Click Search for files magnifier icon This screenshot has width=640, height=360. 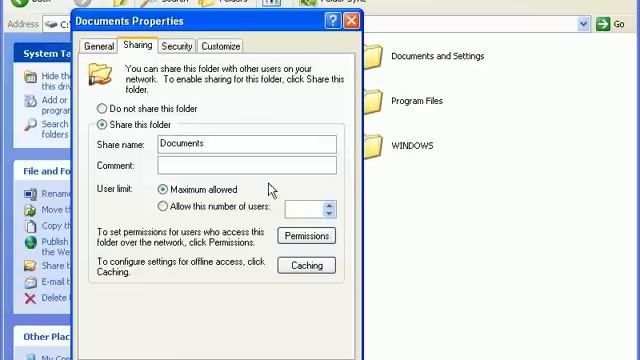pyautogui.click(x=31, y=125)
